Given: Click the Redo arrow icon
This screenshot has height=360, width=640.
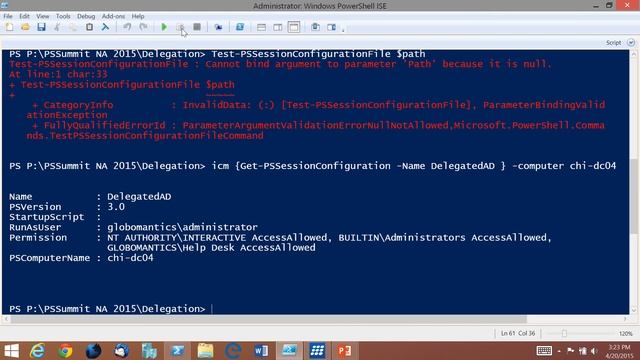Looking at the screenshot, I should coord(143,27).
